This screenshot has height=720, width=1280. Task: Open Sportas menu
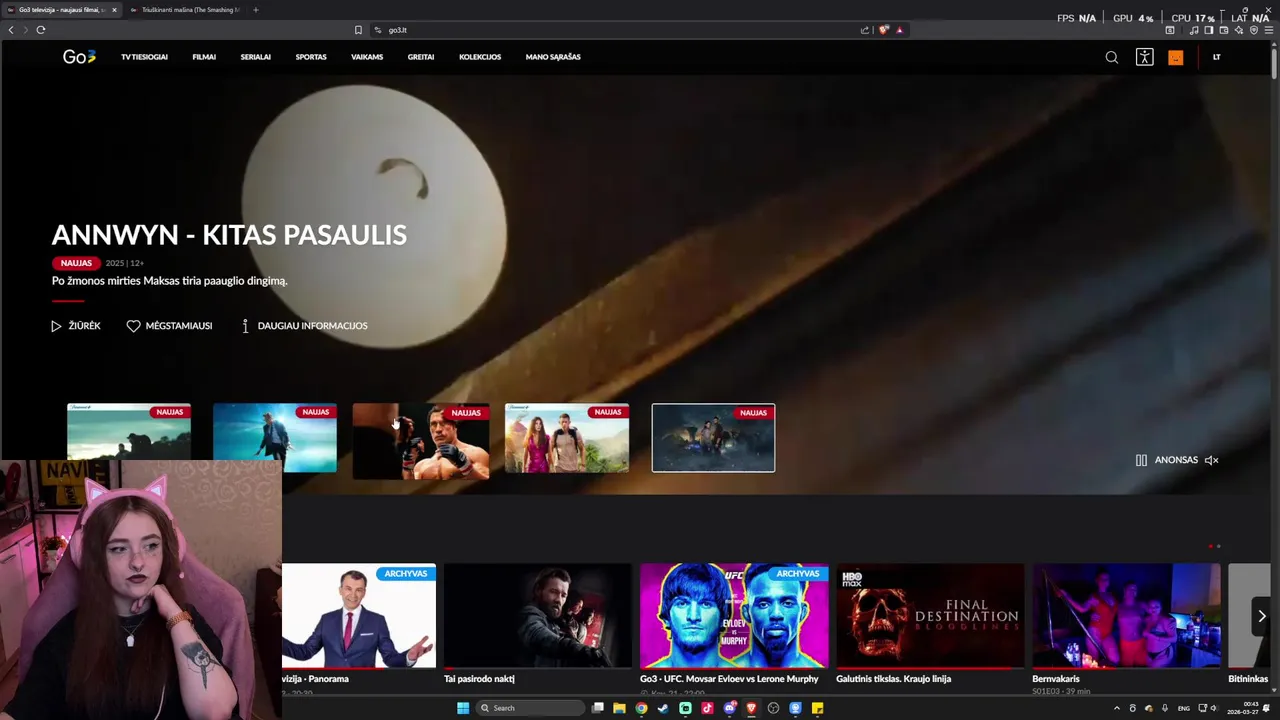pyautogui.click(x=311, y=57)
